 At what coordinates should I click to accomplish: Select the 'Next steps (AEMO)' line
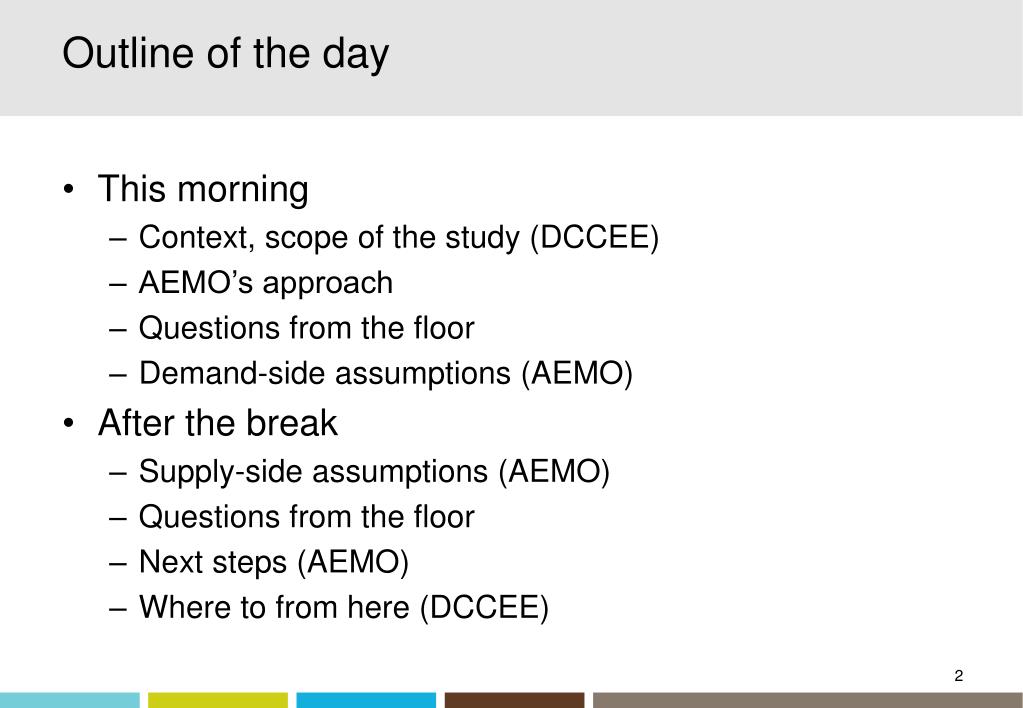click(x=273, y=562)
